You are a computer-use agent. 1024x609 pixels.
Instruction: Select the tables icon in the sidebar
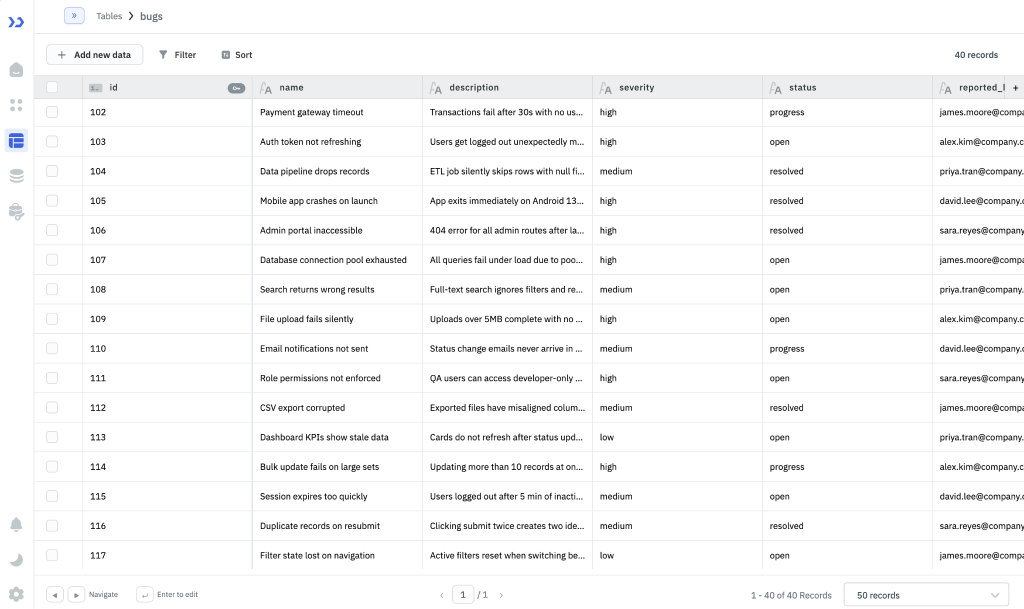[16, 140]
